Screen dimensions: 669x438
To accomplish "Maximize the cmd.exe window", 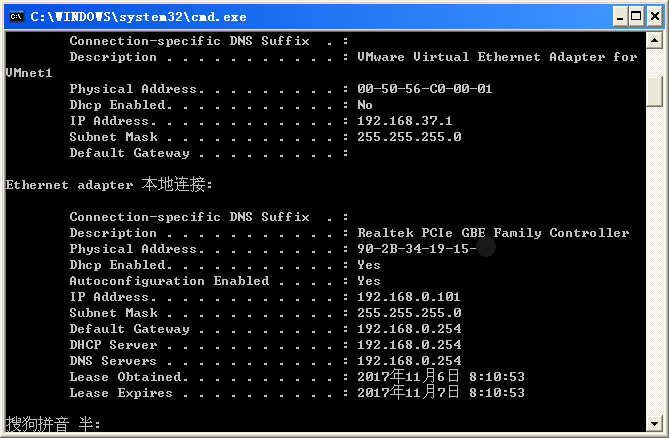I will point(636,17).
